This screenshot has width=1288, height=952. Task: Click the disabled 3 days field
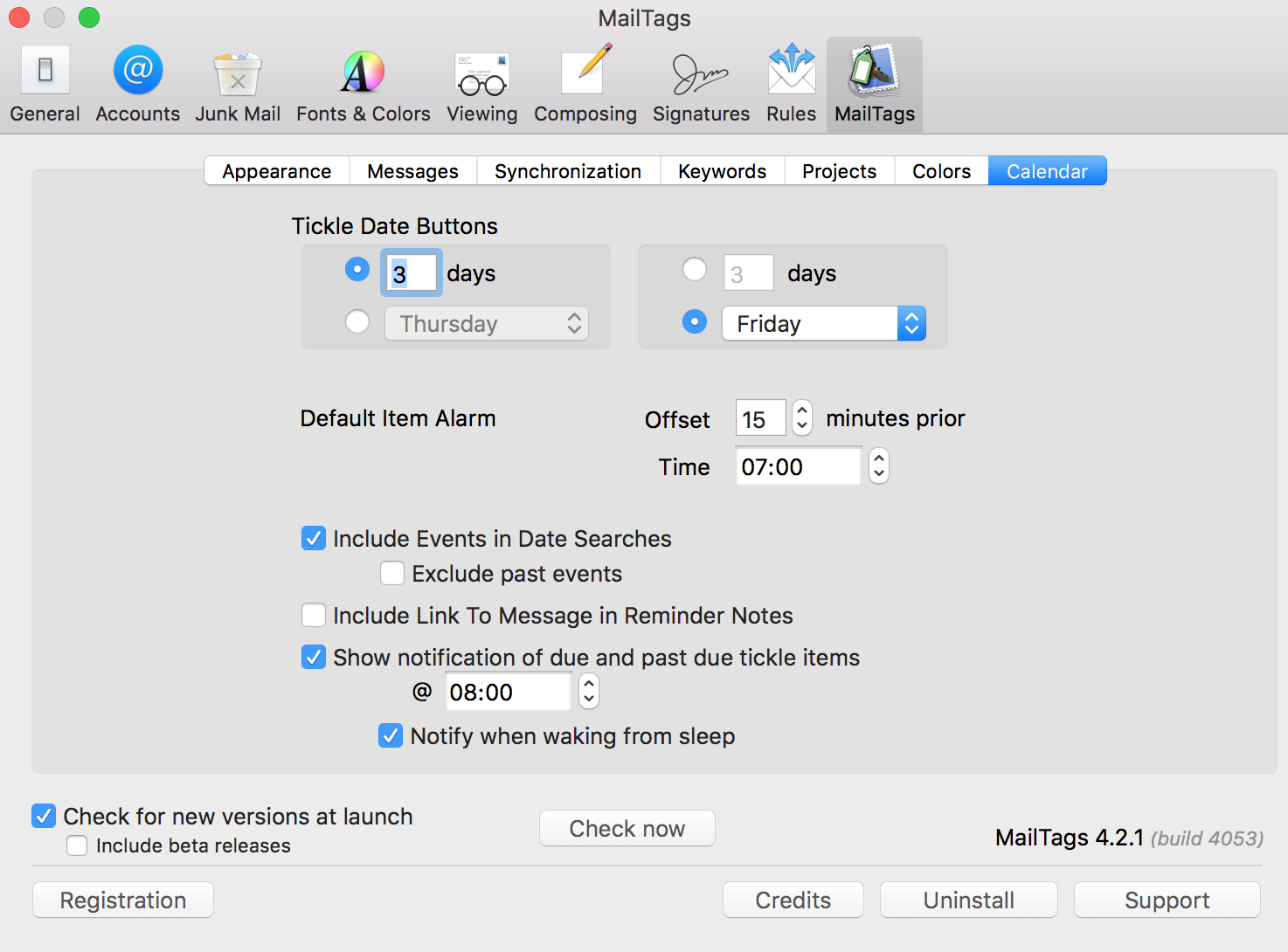pyautogui.click(x=749, y=273)
